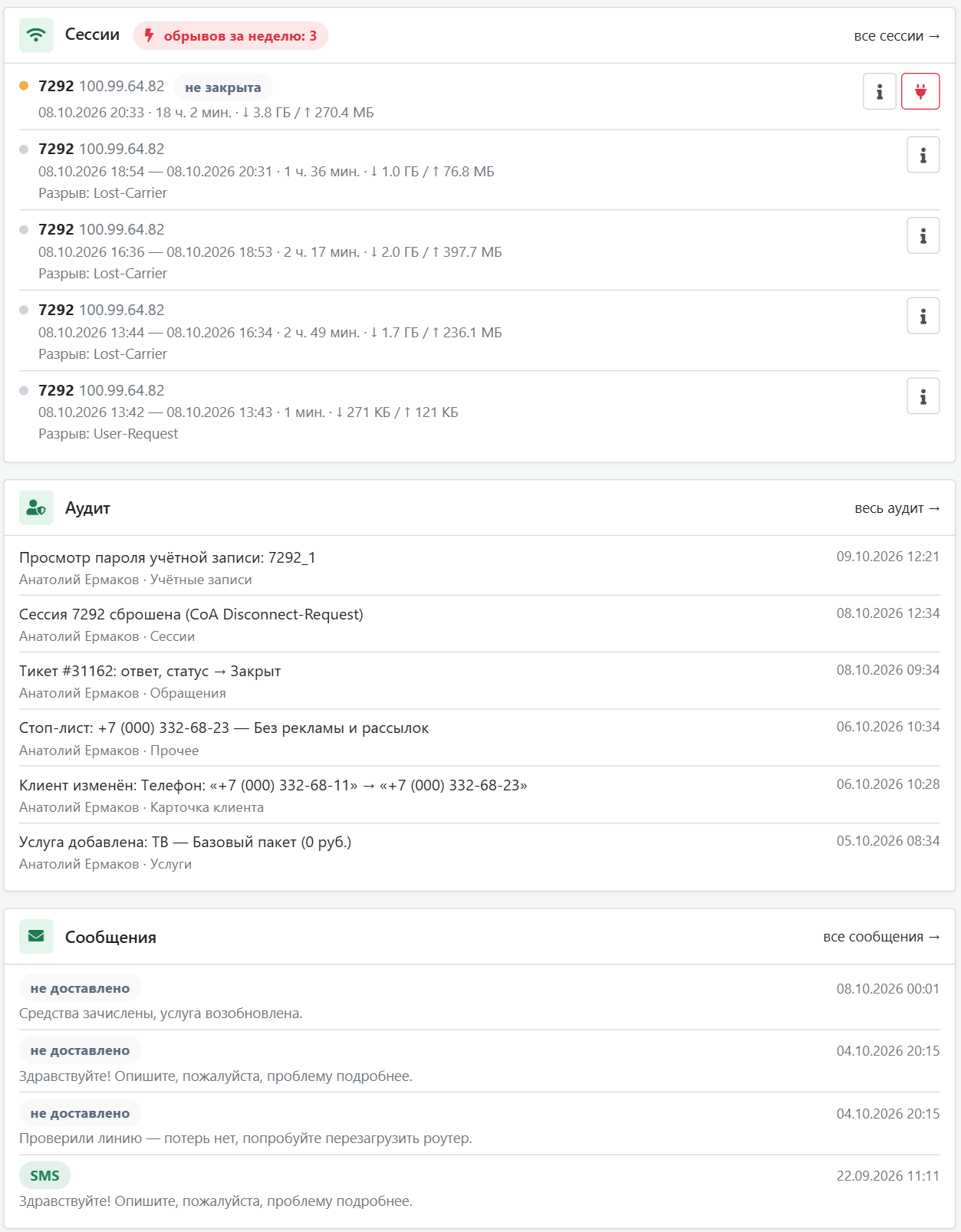The width and height of the screenshot is (961, 1232).
Task: Click the orange status dot of open session
Action: click(24, 86)
